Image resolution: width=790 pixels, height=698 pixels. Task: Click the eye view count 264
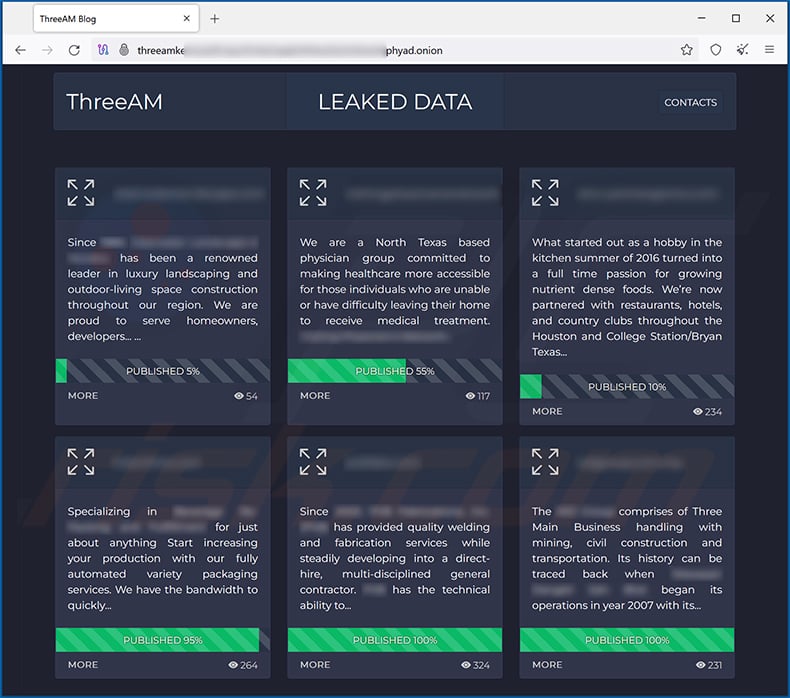click(x=243, y=665)
